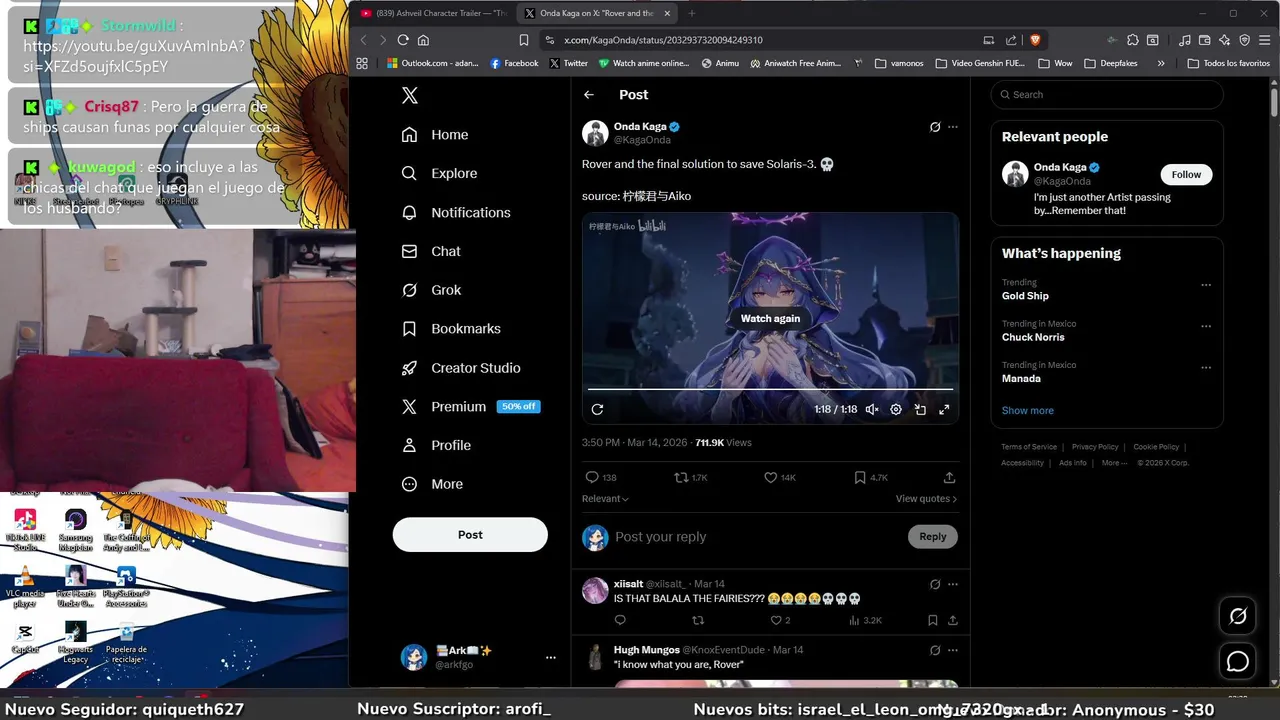
Task: Open the floating messages button
Action: [x=1238, y=661]
